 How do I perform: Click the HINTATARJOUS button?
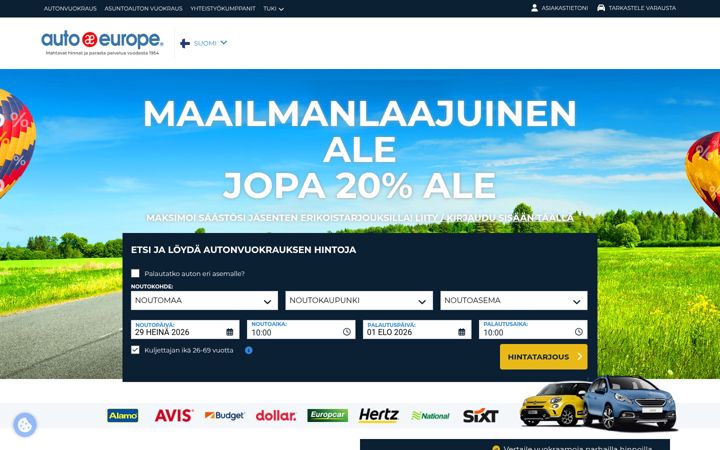click(x=544, y=357)
